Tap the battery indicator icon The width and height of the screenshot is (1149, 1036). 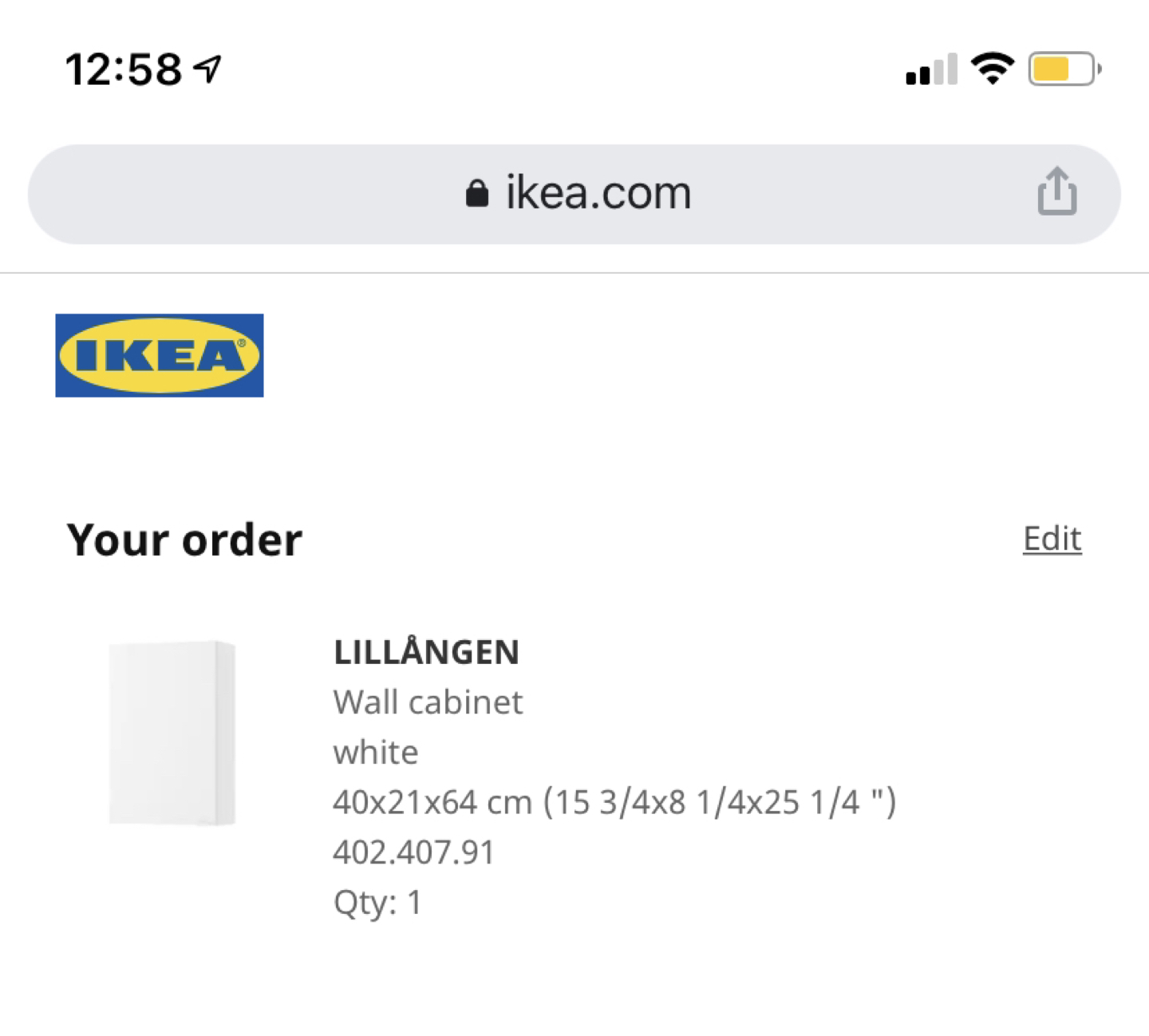[1065, 69]
